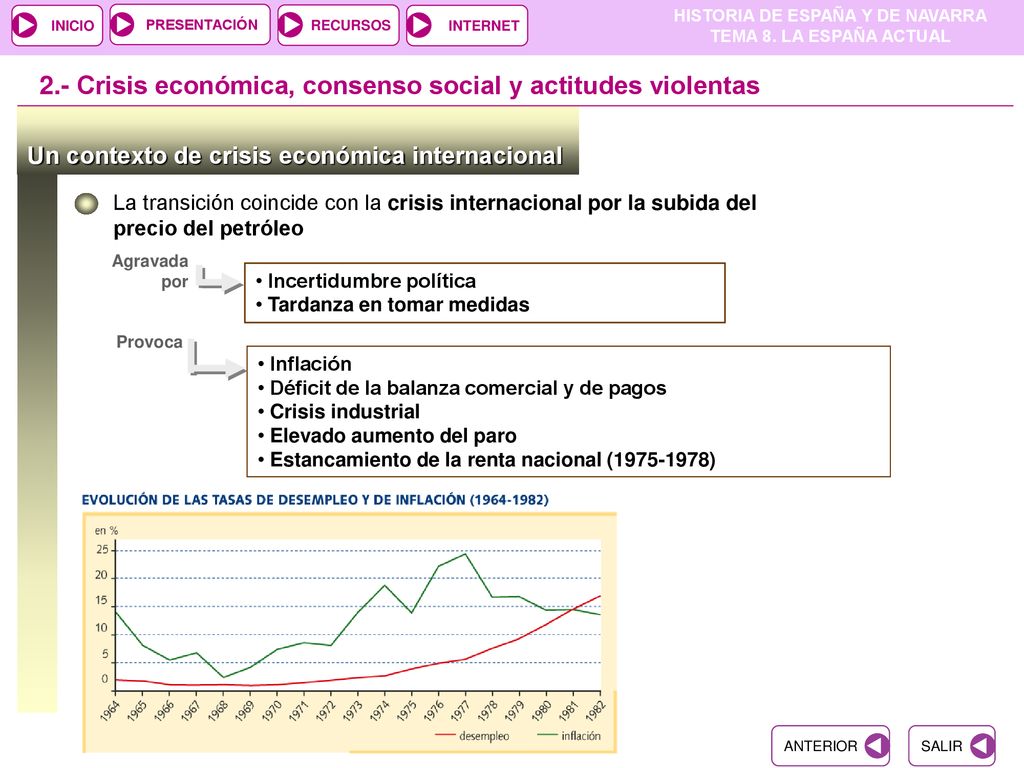The width and height of the screenshot is (1024, 768).
Task: Click the INICIO button's play arrow icon
Action: [25, 25]
